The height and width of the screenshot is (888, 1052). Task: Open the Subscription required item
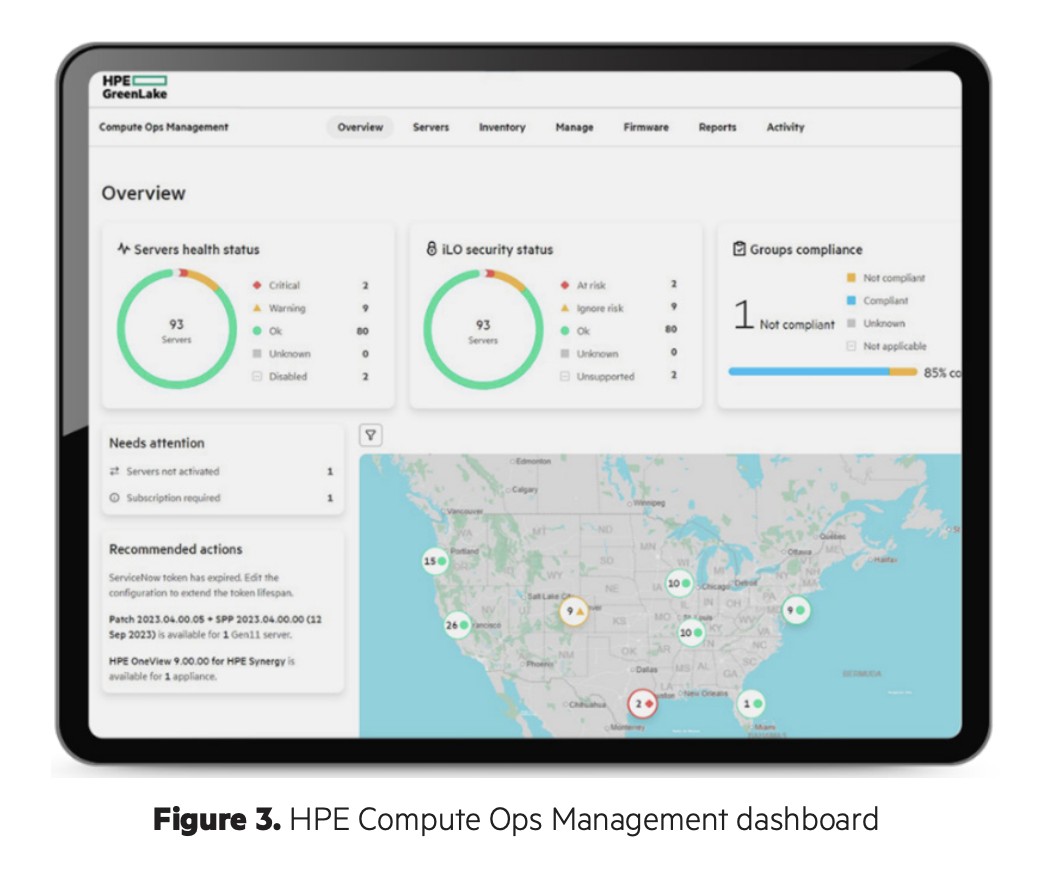click(x=172, y=498)
